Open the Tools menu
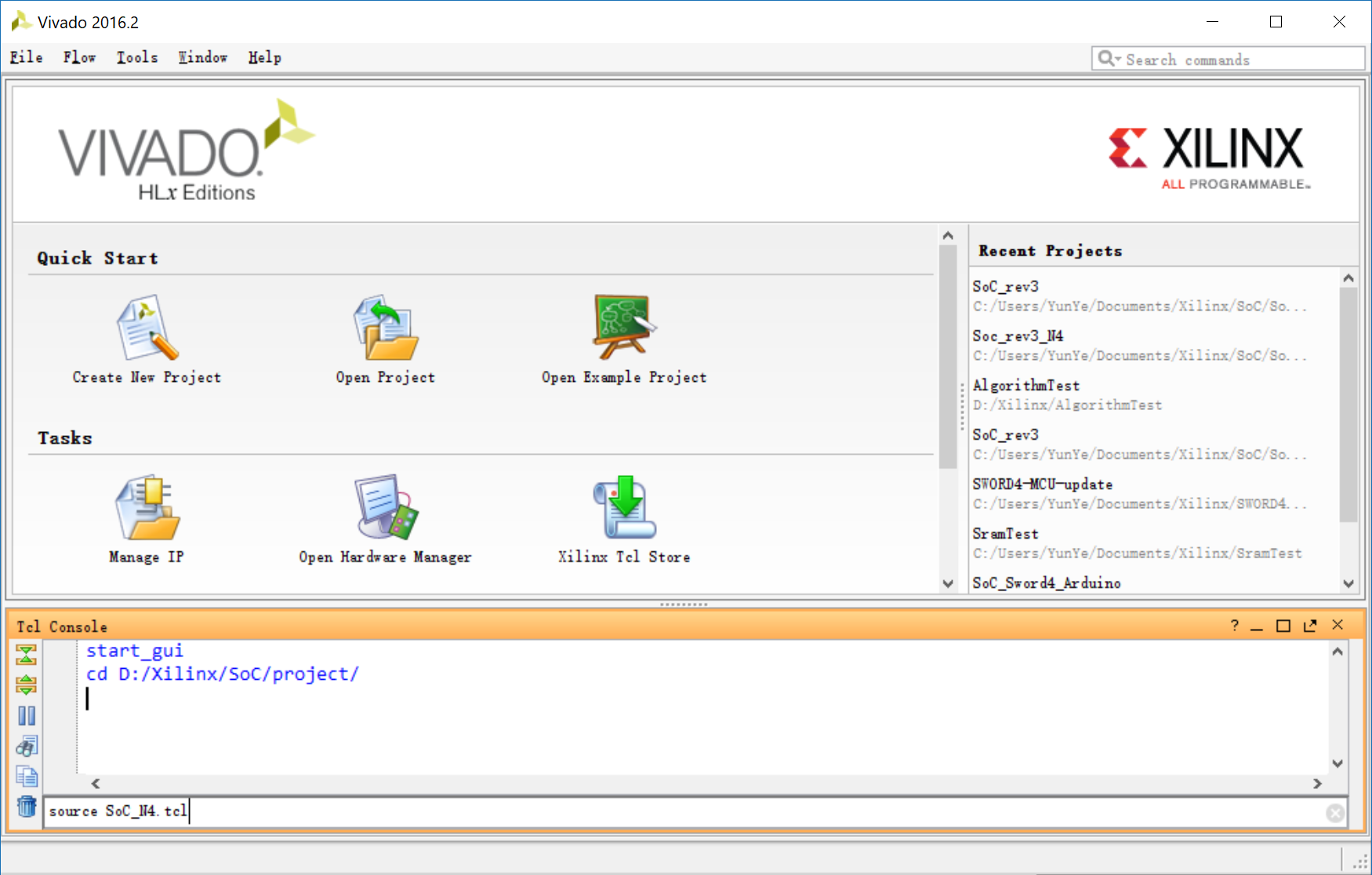The height and width of the screenshot is (875, 1372). coord(137,57)
